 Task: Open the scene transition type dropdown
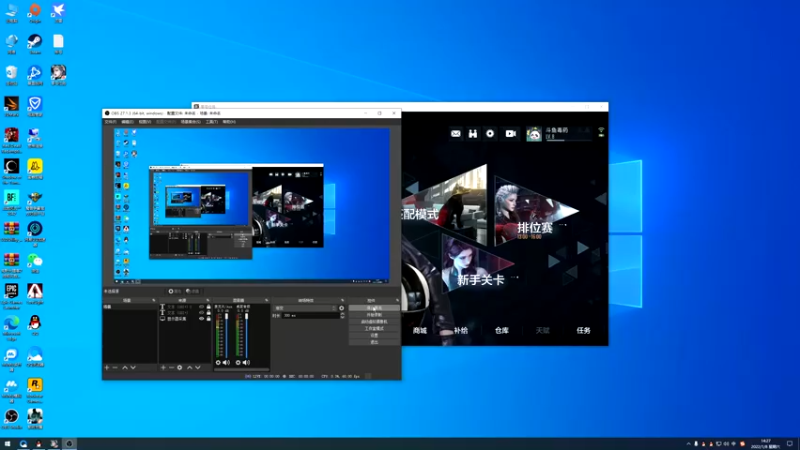click(x=305, y=308)
